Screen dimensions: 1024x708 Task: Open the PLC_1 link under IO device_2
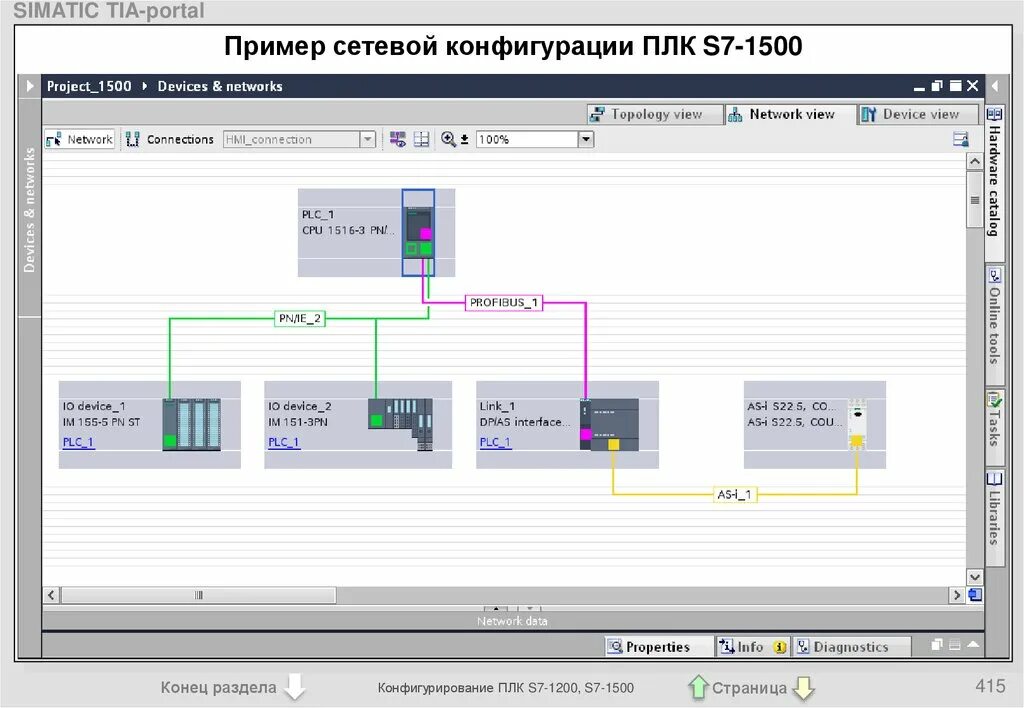point(283,442)
